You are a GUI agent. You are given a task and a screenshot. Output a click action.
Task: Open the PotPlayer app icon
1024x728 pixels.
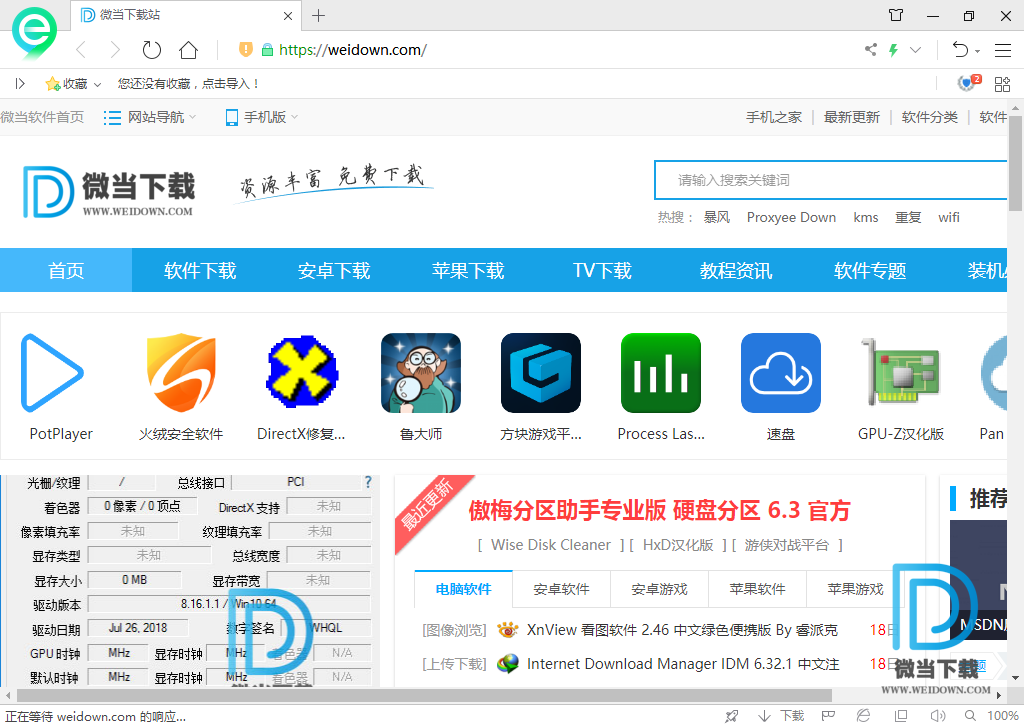pos(53,373)
